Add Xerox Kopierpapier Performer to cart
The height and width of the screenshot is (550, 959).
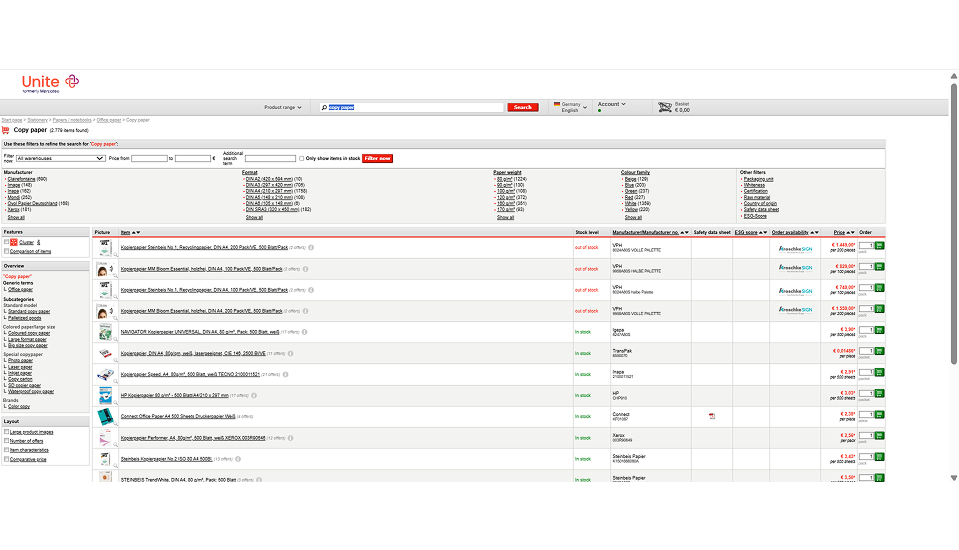(879, 436)
